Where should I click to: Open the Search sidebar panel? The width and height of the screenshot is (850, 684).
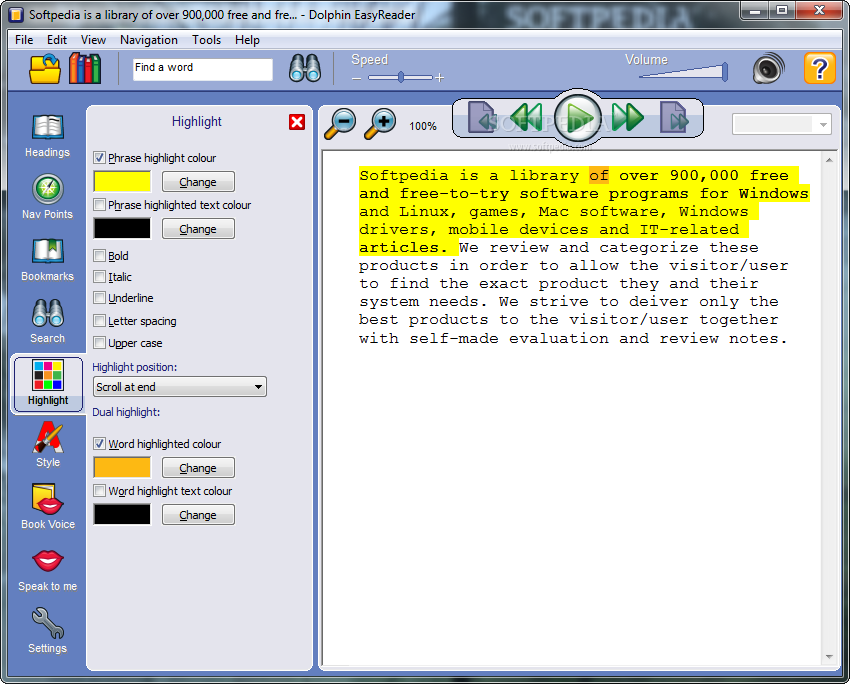pos(48,321)
